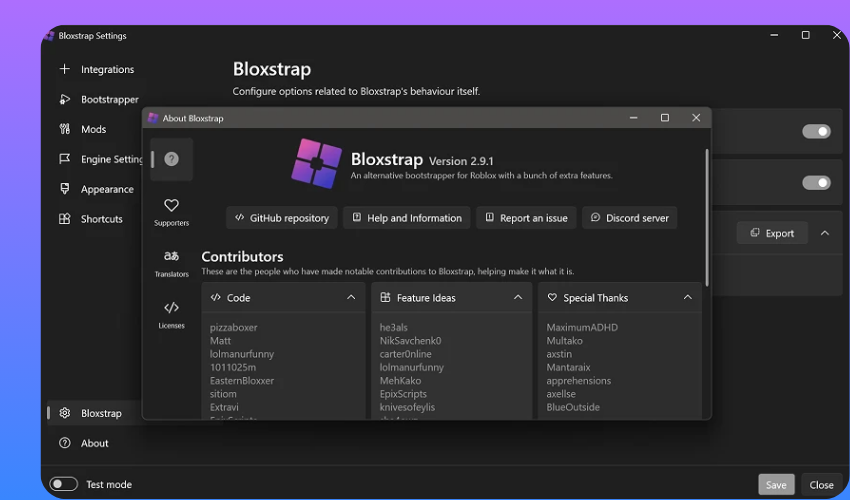Toggle the Test mode switch
850x500 pixels.
pyautogui.click(x=63, y=484)
